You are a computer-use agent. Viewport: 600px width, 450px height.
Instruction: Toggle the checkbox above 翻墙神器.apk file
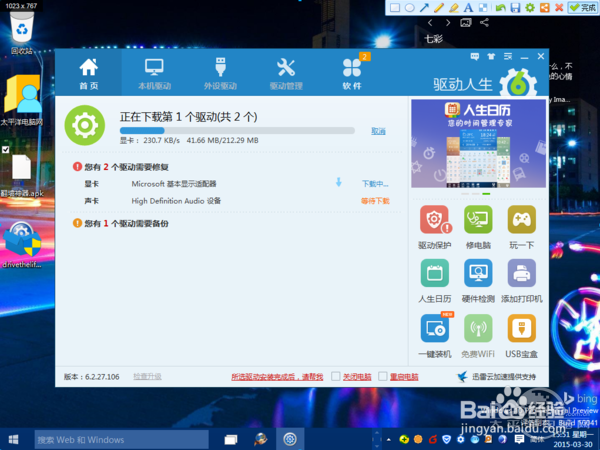tap(5, 149)
